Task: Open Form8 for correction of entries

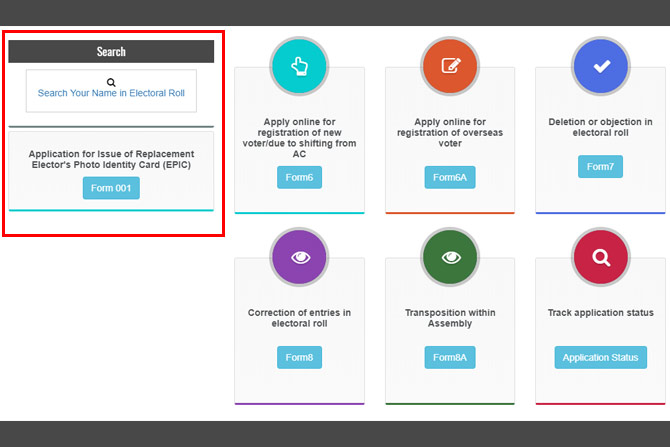Action: (x=299, y=357)
